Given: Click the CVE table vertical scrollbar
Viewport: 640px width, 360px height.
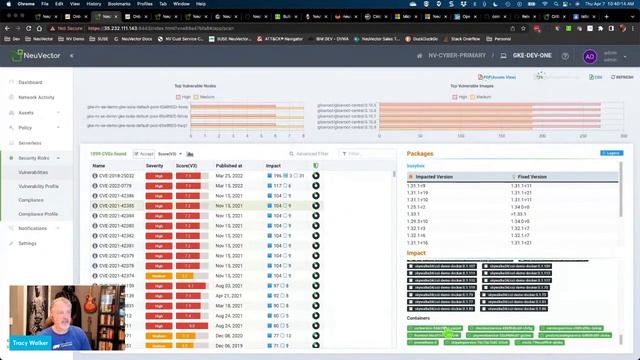Looking at the screenshot, I should tap(394, 174).
